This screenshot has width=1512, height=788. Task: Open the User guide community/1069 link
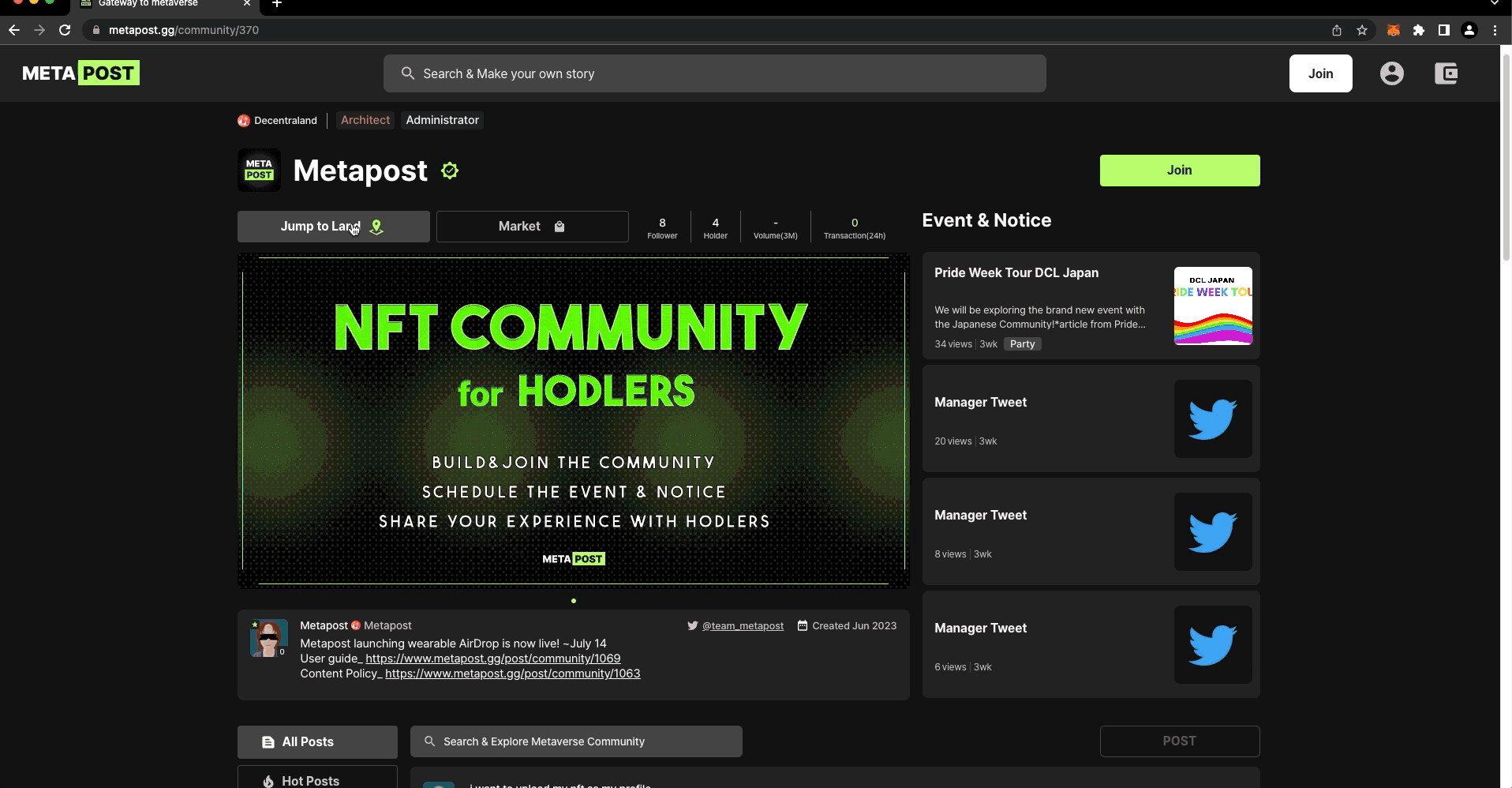pyautogui.click(x=492, y=659)
